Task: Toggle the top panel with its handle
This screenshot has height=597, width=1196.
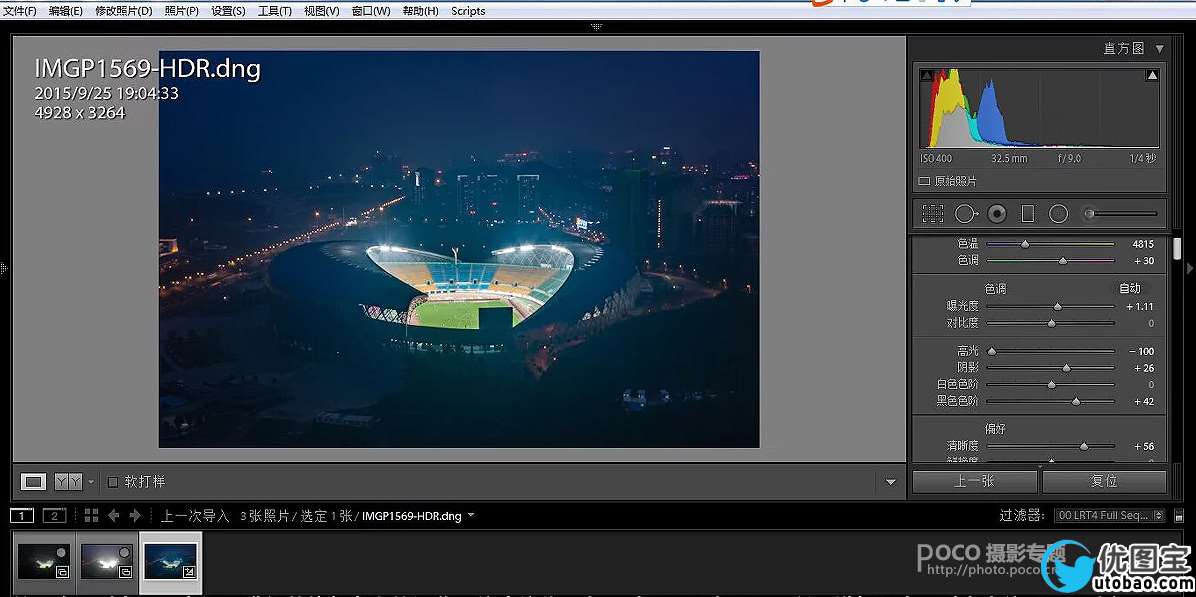Action: [x=597, y=27]
